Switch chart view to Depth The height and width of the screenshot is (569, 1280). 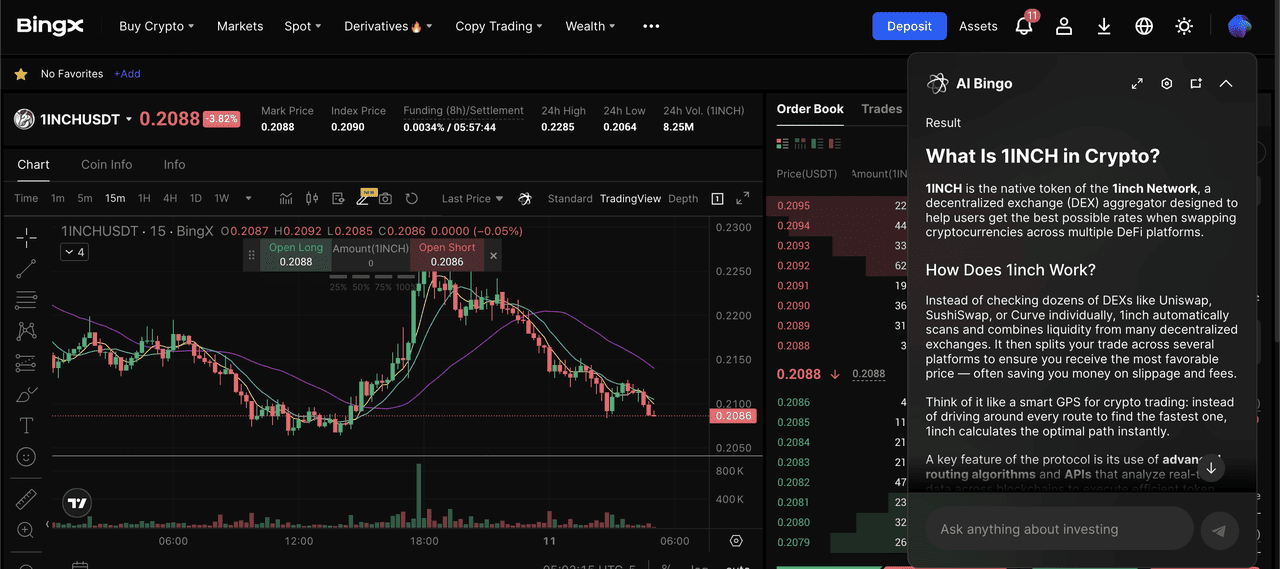[x=683, y=199]
